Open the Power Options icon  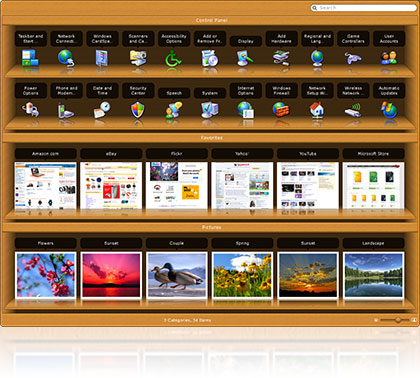coord(30,110)
